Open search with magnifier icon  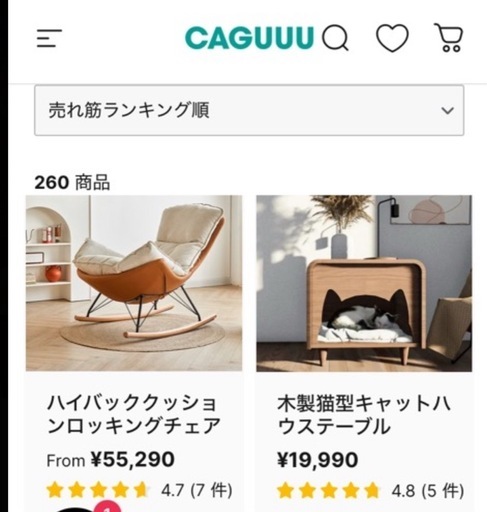(335, 38)
